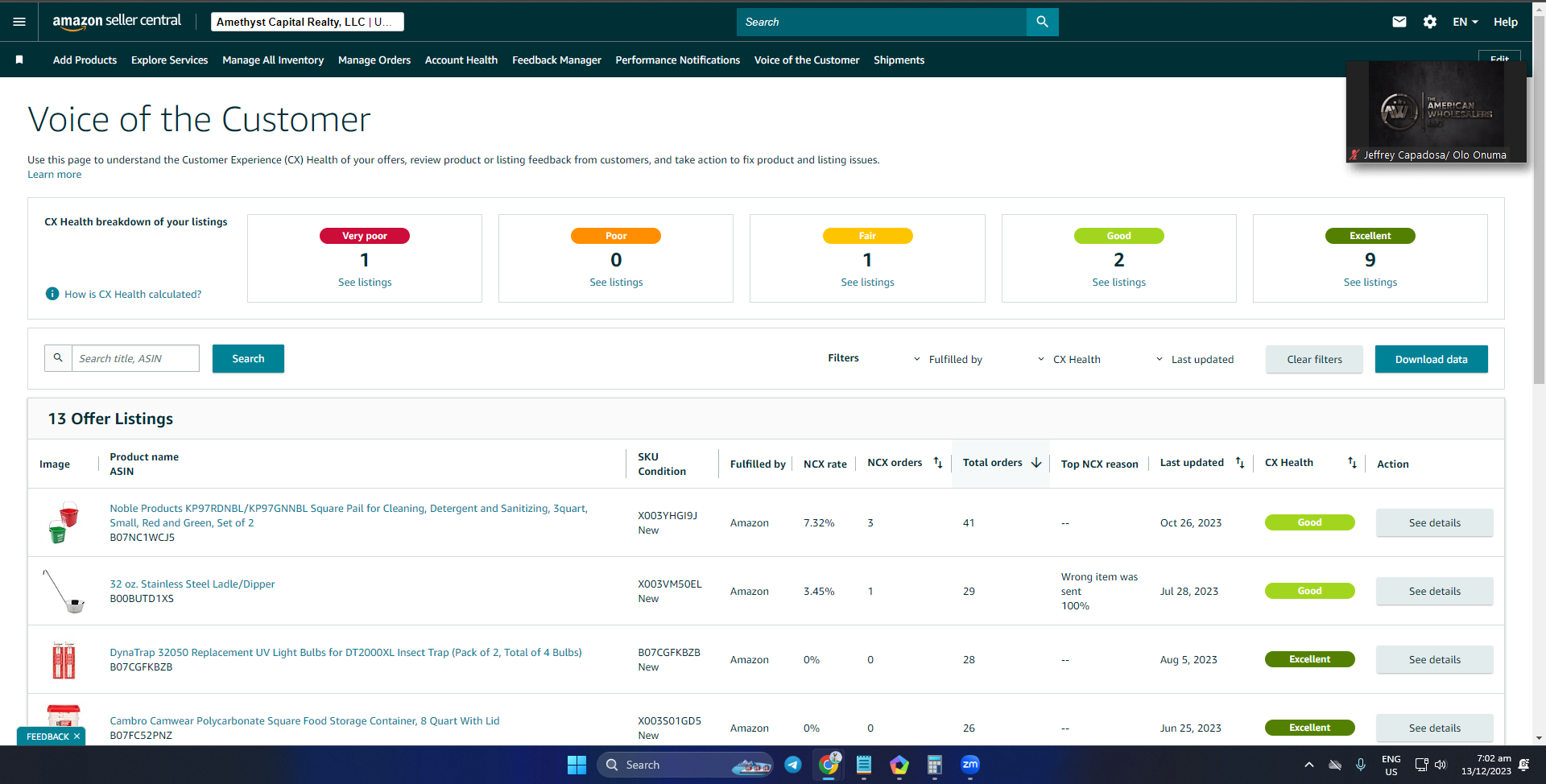This screenshot has width=1546, height=784.
Task: Click the top search magnifier button
Action: coord(1042,22)
